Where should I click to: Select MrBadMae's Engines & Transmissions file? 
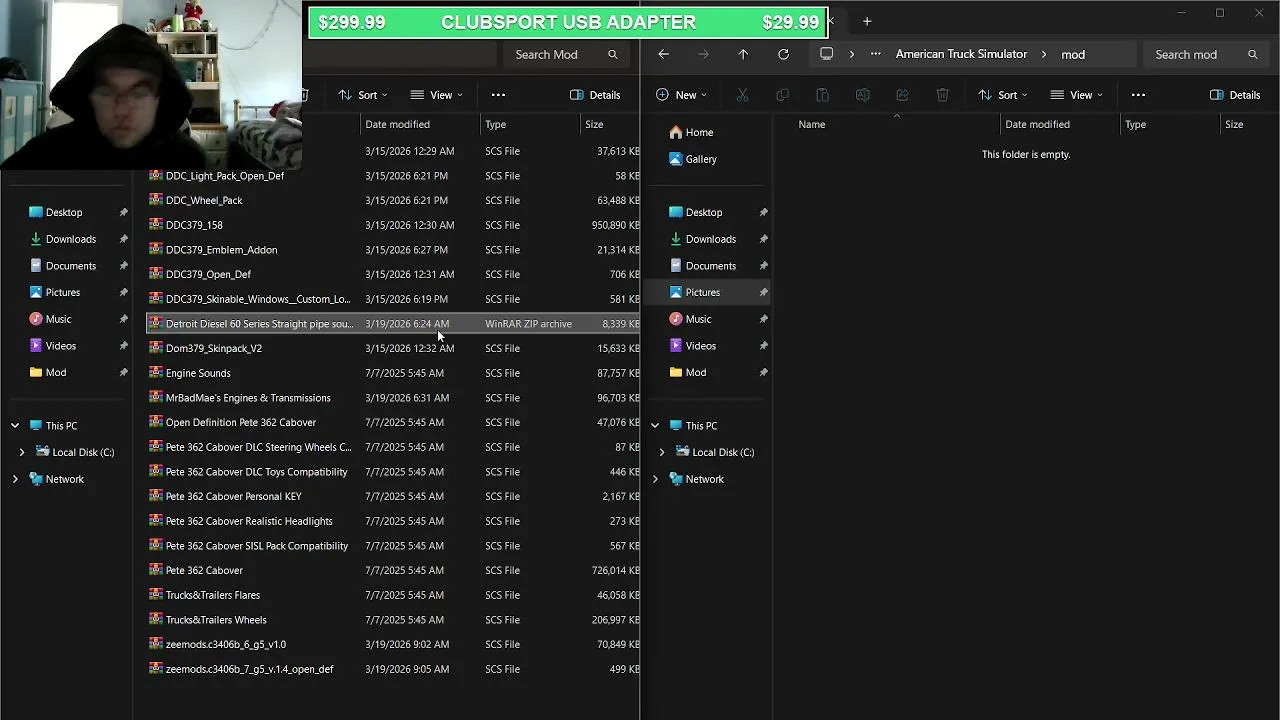tap(393, 398)
